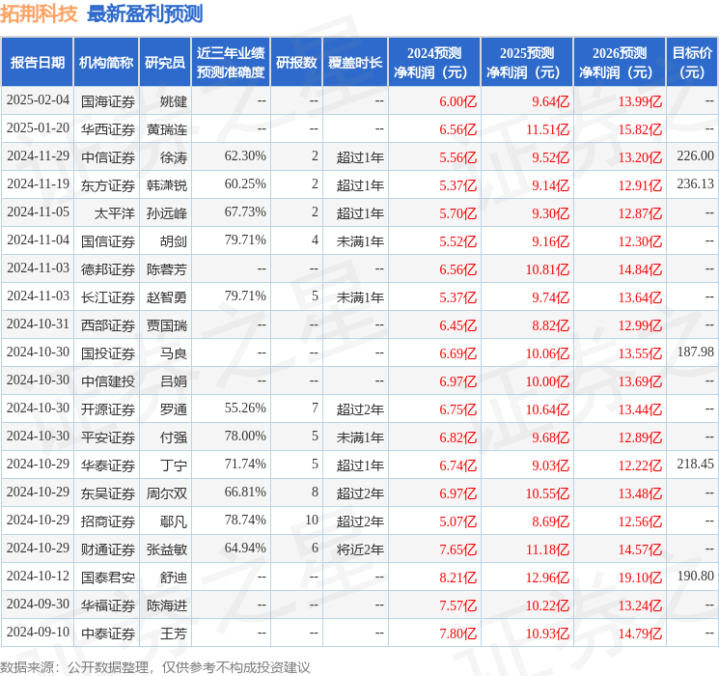Select the 国海证券 institution cell
Screen dimensions: 719x676
[108, 101]
